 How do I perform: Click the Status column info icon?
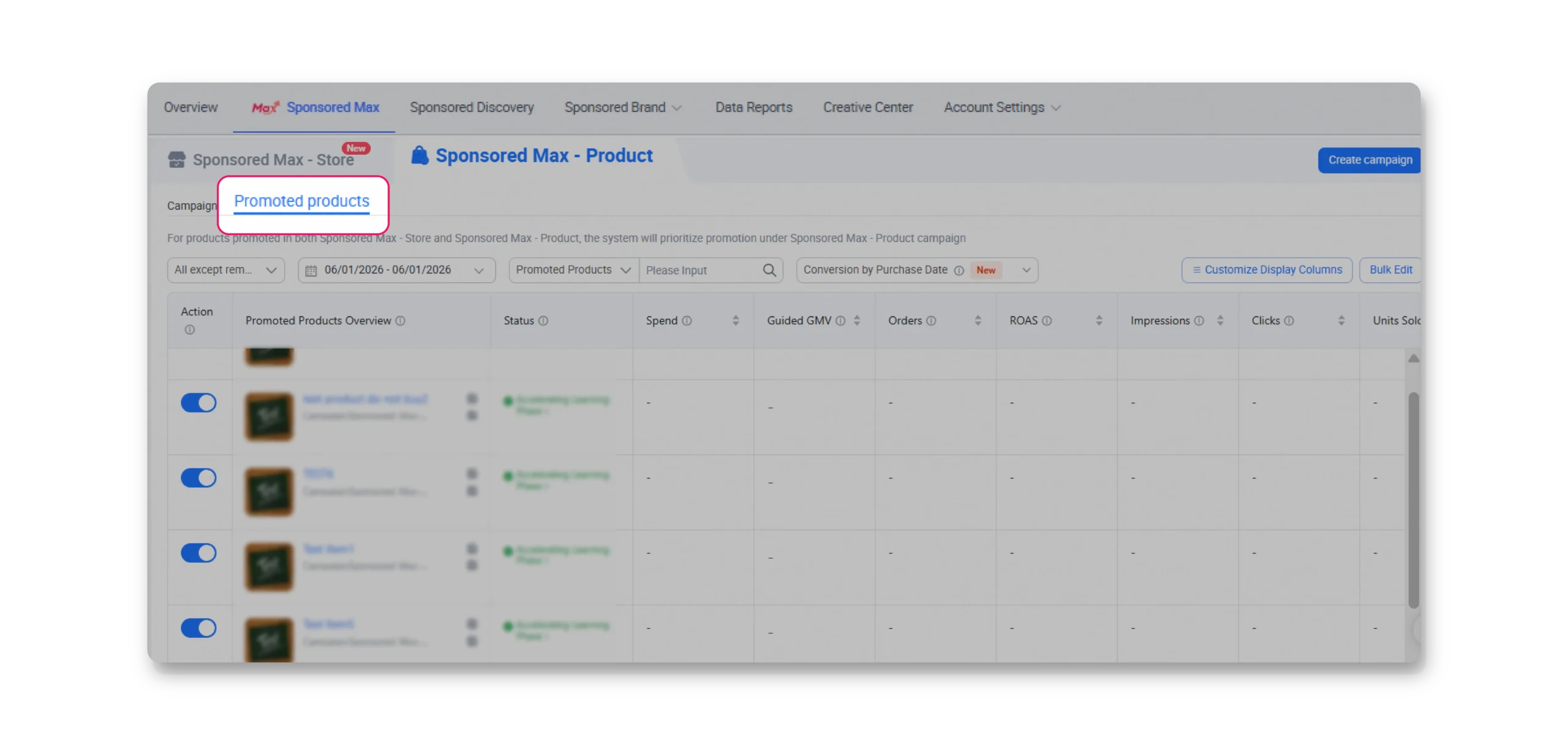[543, 321]
